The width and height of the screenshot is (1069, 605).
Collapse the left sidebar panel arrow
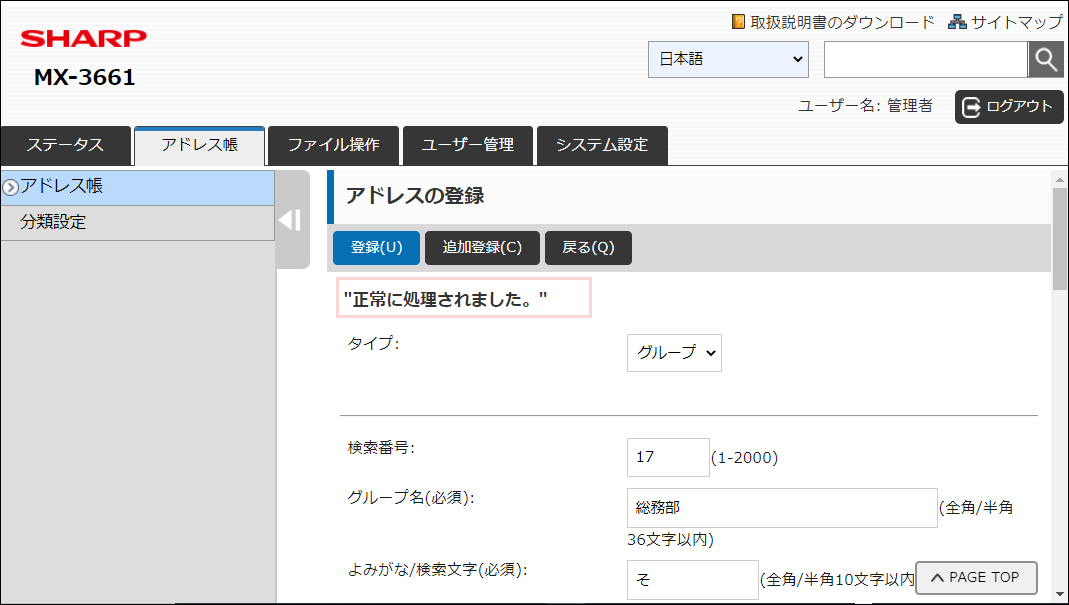[x=290, y=220]
